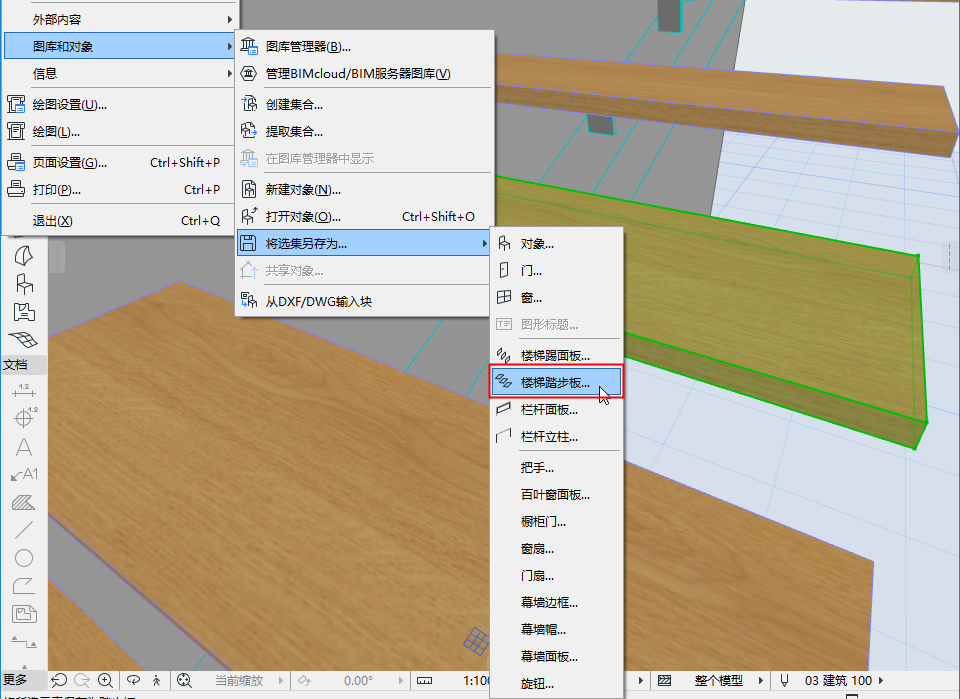Screen dimensions: 960x699
Task: Choose 退出(X) to quit
Action: tap(119, 220)
